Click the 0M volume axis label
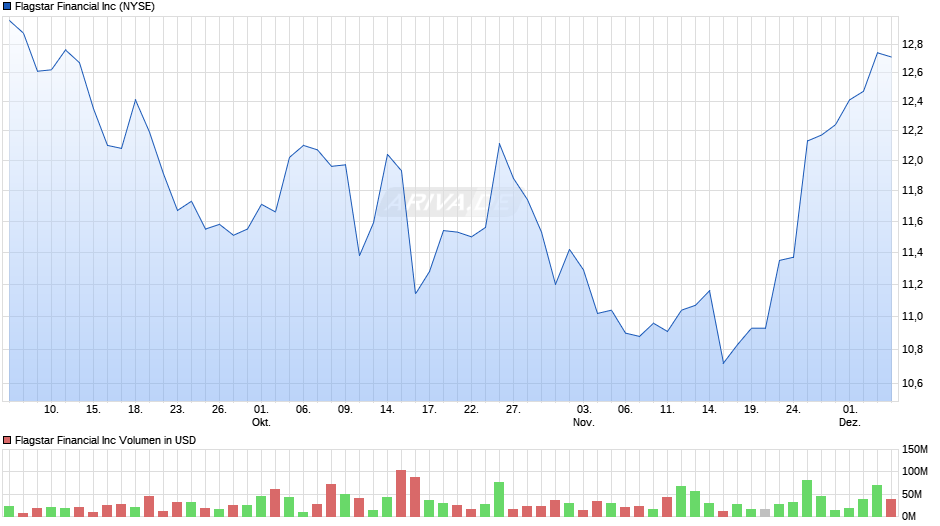Image resolution: width=940 pixels, height=526 pixels. (909, 516)
